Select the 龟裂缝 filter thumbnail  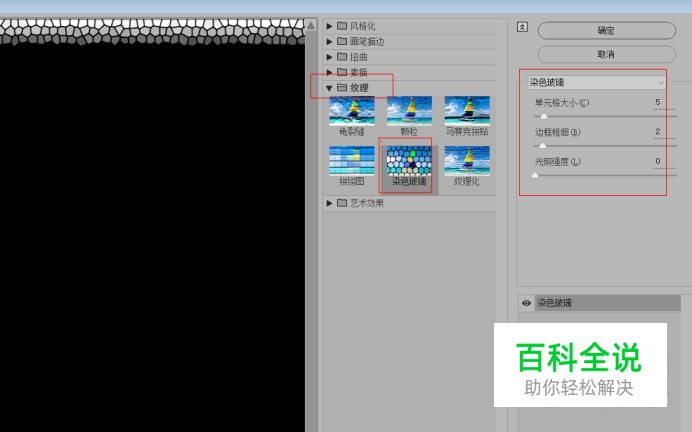tap(352, 111)
